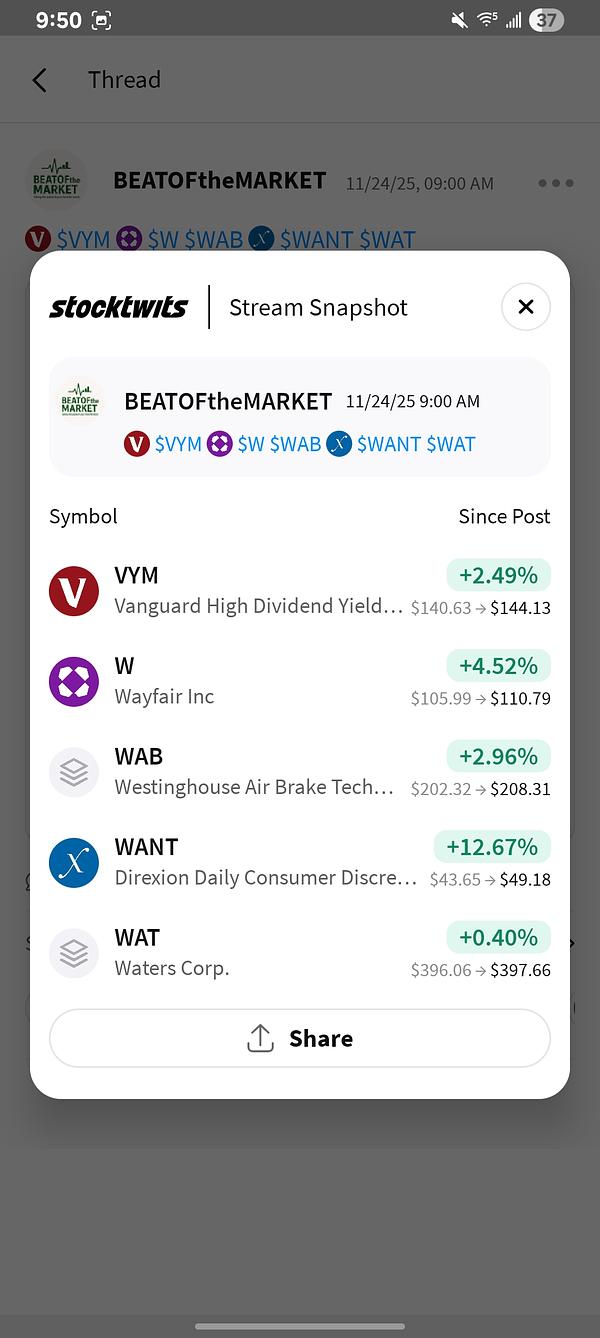Tap the Share button
Screen dimensions: 600x1338
[x=300, y=1038]
